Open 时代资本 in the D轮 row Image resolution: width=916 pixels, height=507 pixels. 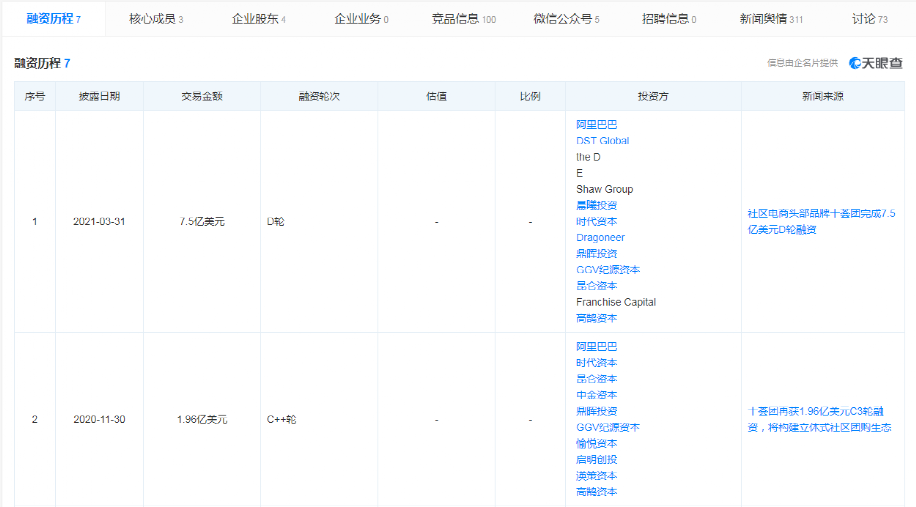(x=596, y=221)
